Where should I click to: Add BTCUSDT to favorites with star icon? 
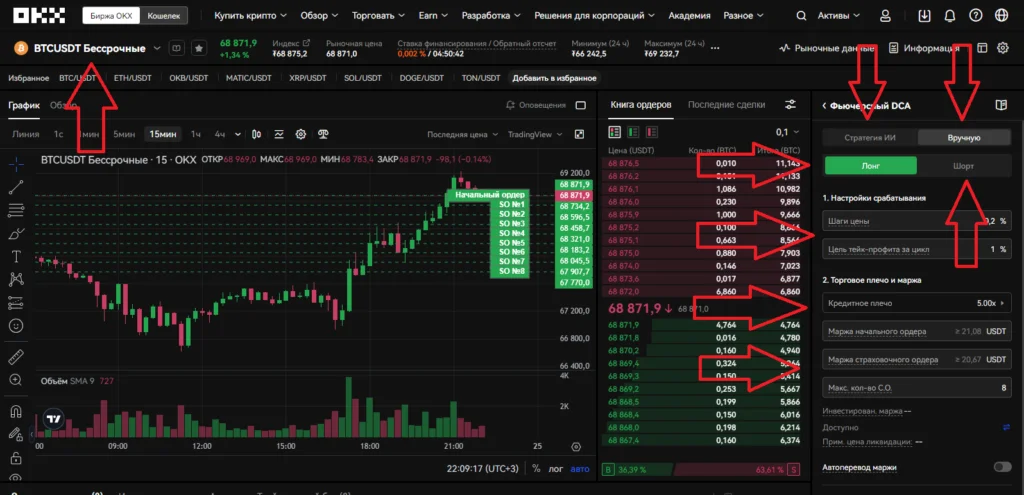(x=199, y=47)
